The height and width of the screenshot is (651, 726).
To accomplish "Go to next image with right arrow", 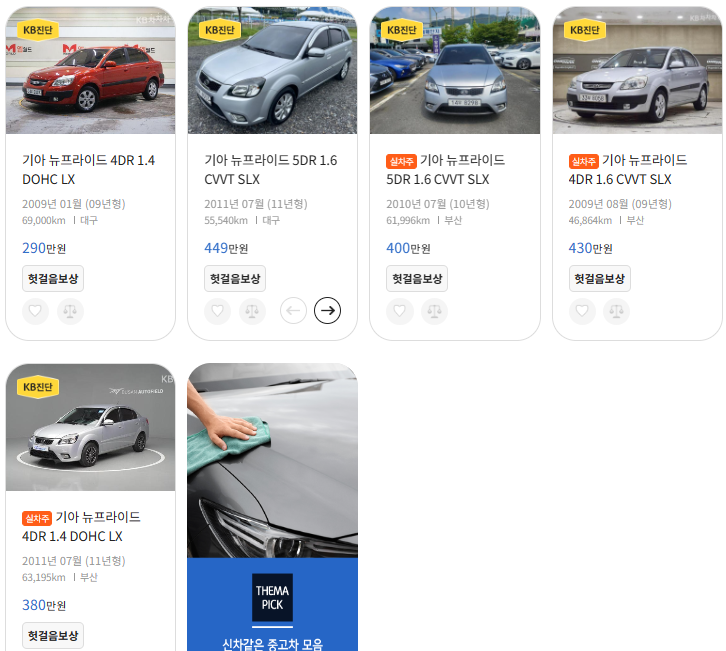I will click(x=327, y=311).
